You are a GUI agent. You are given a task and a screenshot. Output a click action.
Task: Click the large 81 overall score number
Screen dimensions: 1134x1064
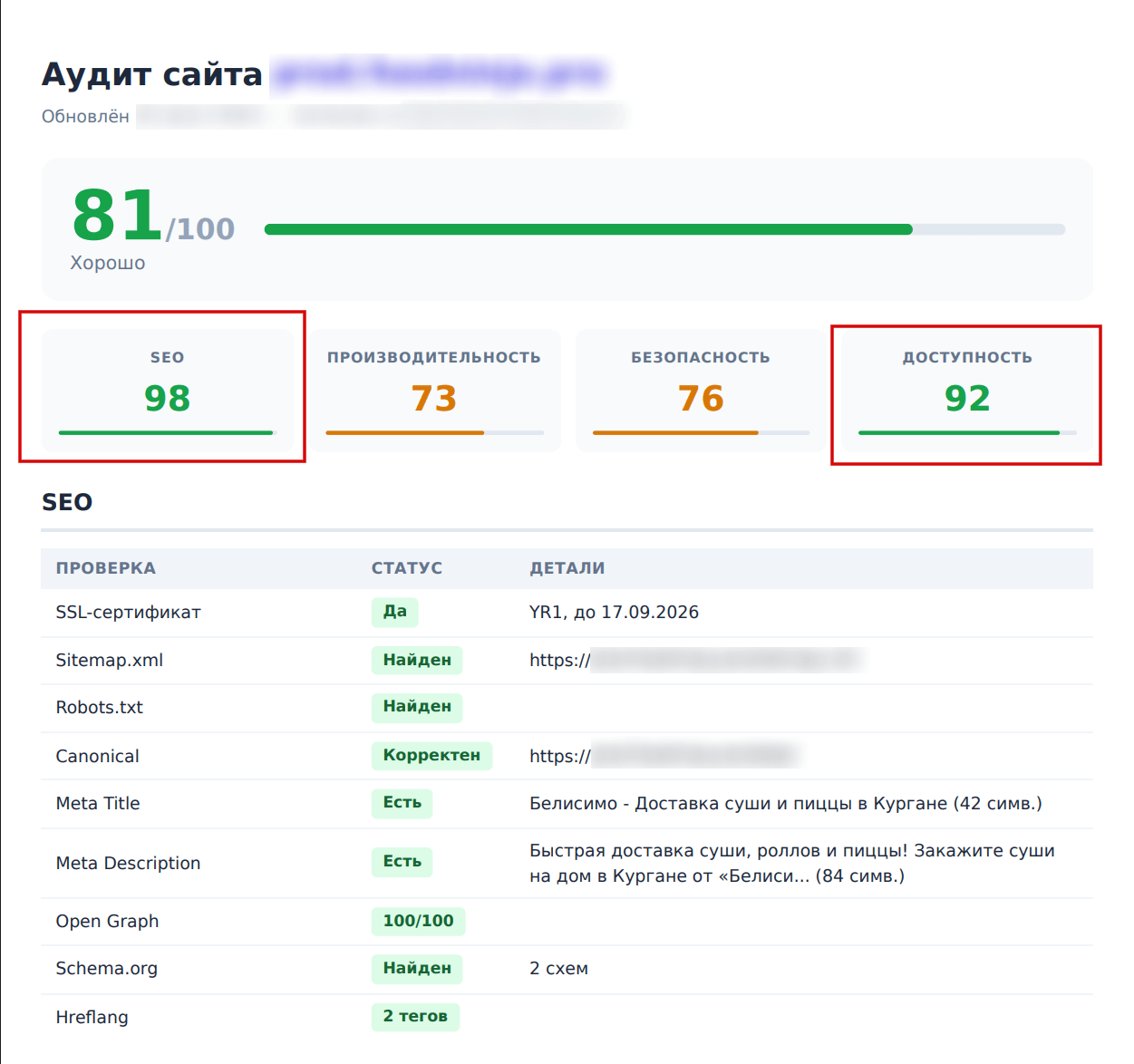[118, 216]
